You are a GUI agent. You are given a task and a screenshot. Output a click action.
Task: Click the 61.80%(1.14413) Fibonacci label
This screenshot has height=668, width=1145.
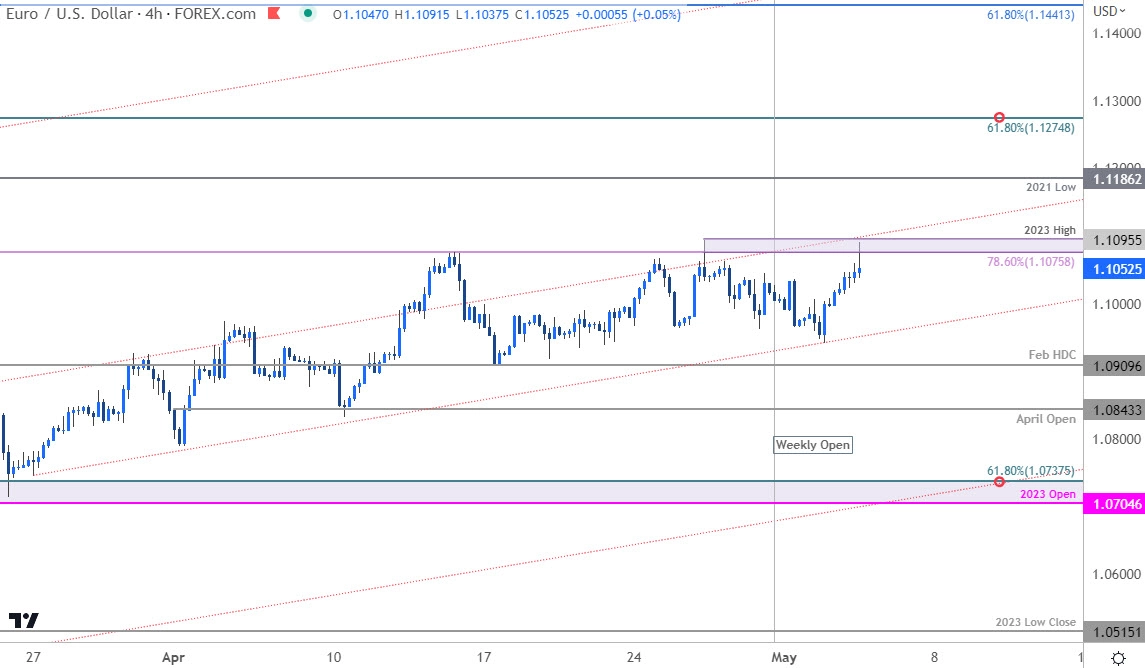pos(1031,15)
